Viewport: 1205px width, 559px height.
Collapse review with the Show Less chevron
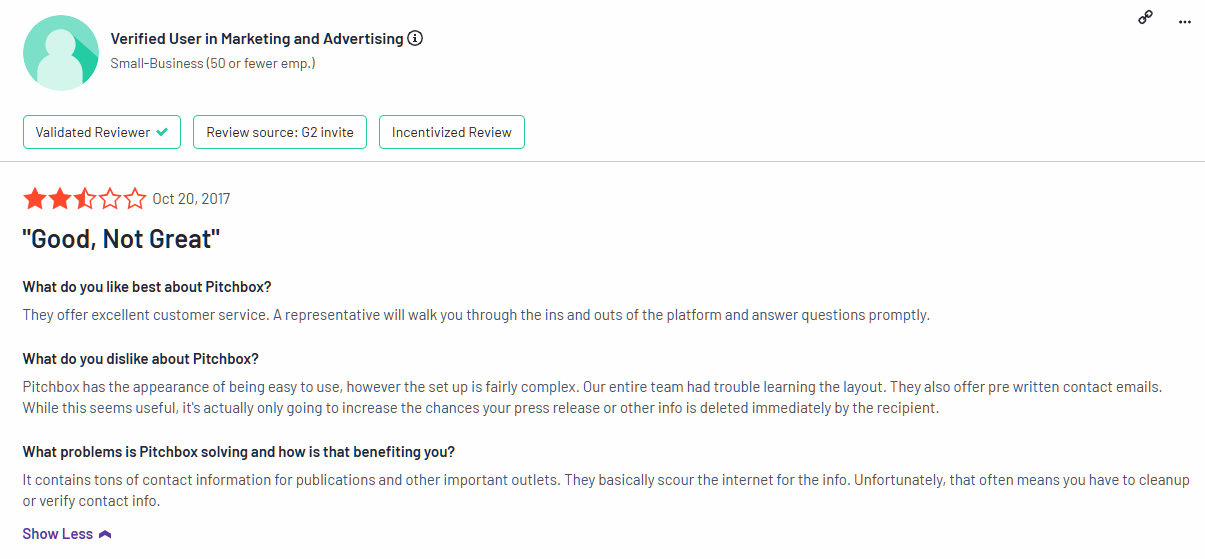click(x=105, y=534)
